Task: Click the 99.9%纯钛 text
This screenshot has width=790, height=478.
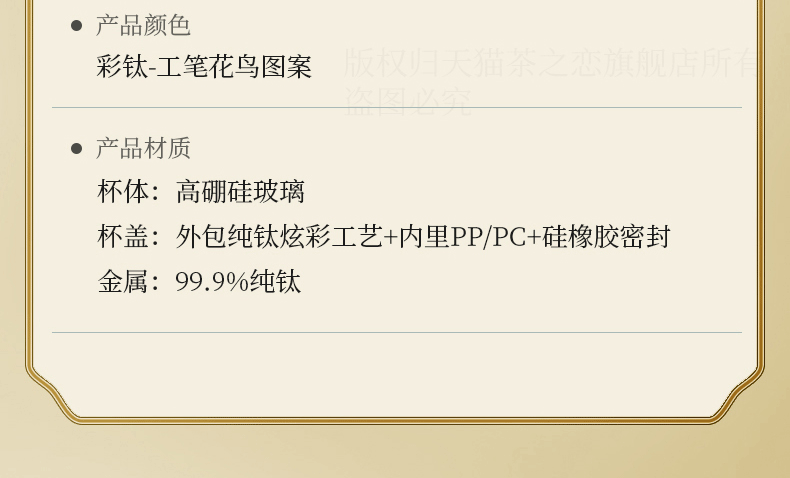Action: point(238,282)
